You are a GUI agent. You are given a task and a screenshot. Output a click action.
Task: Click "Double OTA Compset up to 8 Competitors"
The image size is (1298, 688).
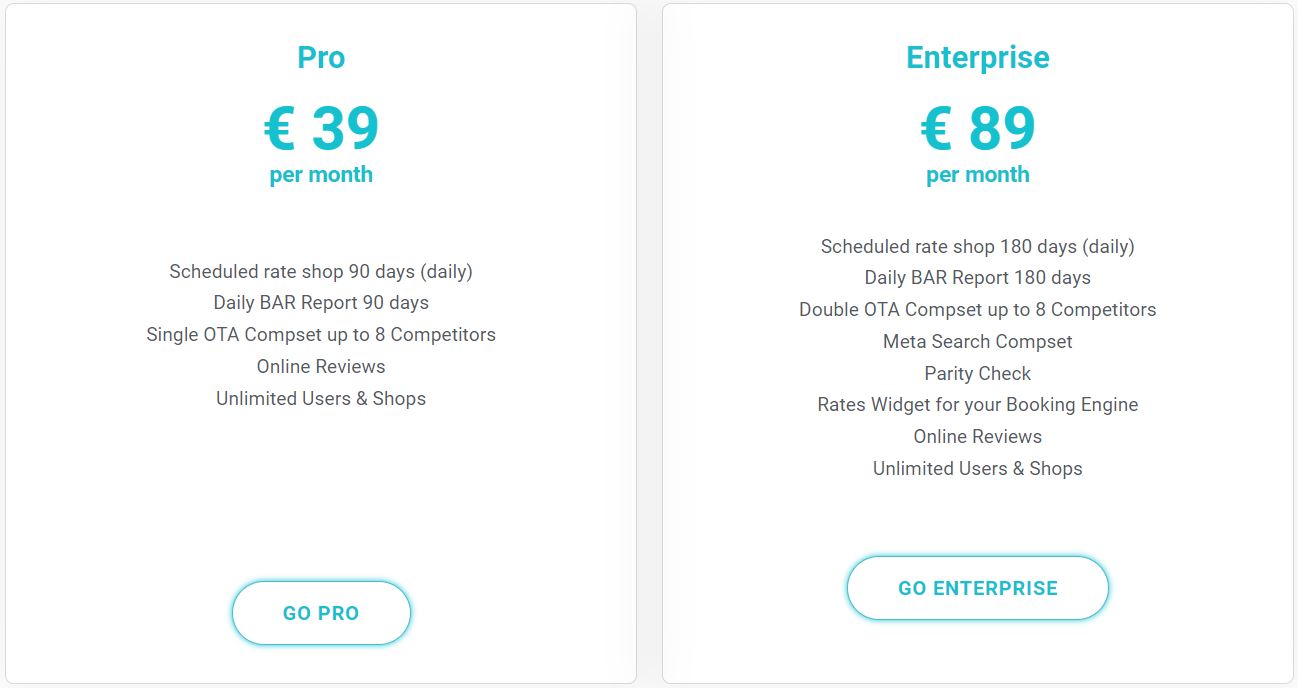tap(977, 310)
